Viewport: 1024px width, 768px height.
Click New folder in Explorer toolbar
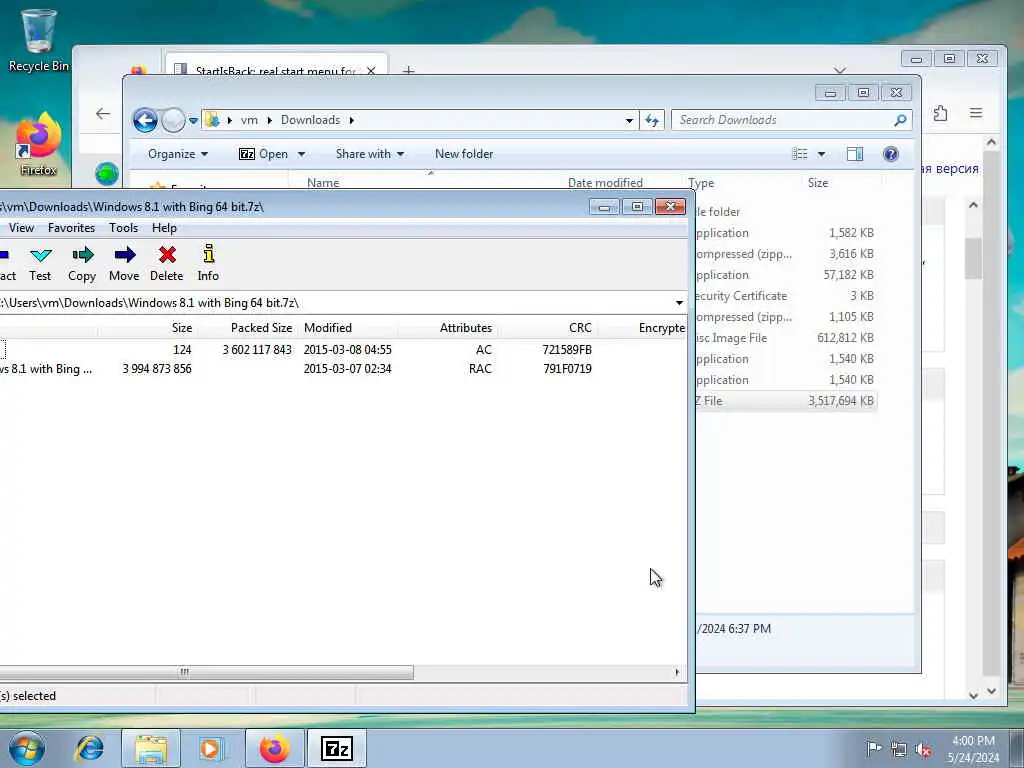pos(464,154)
